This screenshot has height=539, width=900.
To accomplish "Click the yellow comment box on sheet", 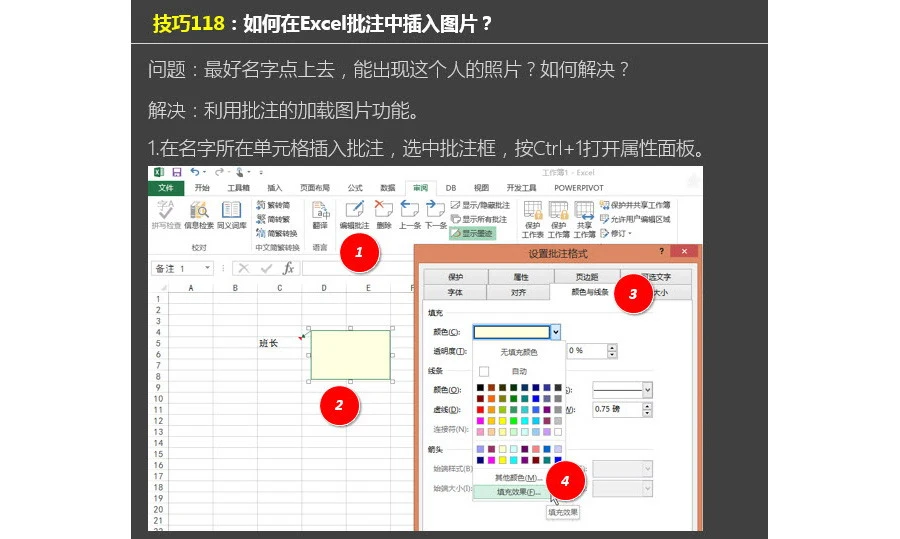I will 350,355.
